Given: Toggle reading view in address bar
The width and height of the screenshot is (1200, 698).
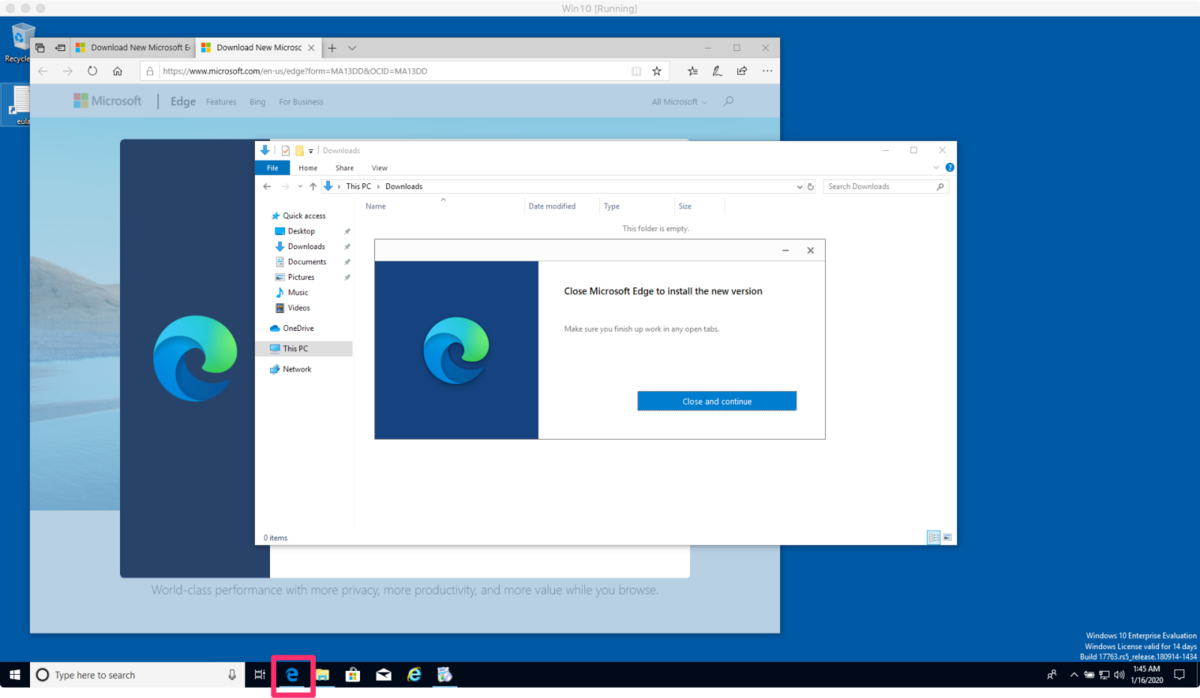Looking at the screenshot, I should [x=636, y=71].
